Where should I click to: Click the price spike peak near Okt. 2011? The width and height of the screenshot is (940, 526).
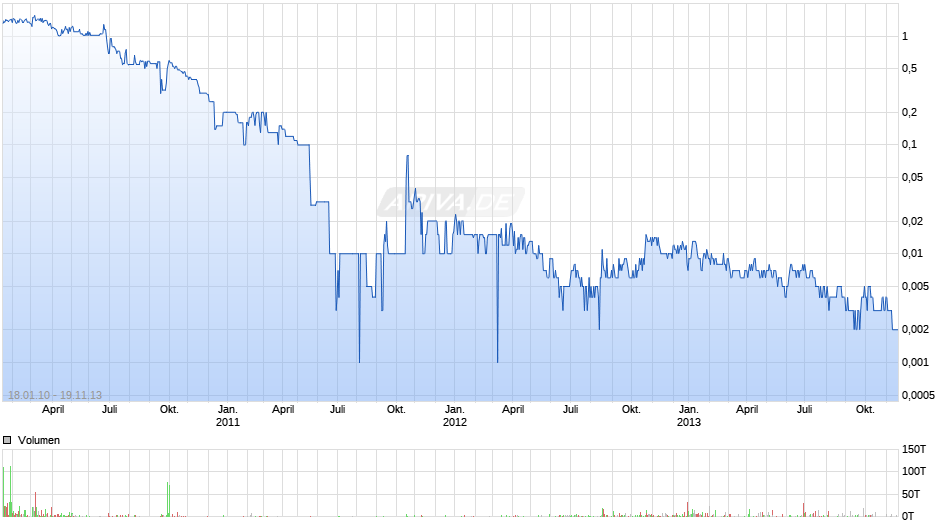click(x=408, y=156)
